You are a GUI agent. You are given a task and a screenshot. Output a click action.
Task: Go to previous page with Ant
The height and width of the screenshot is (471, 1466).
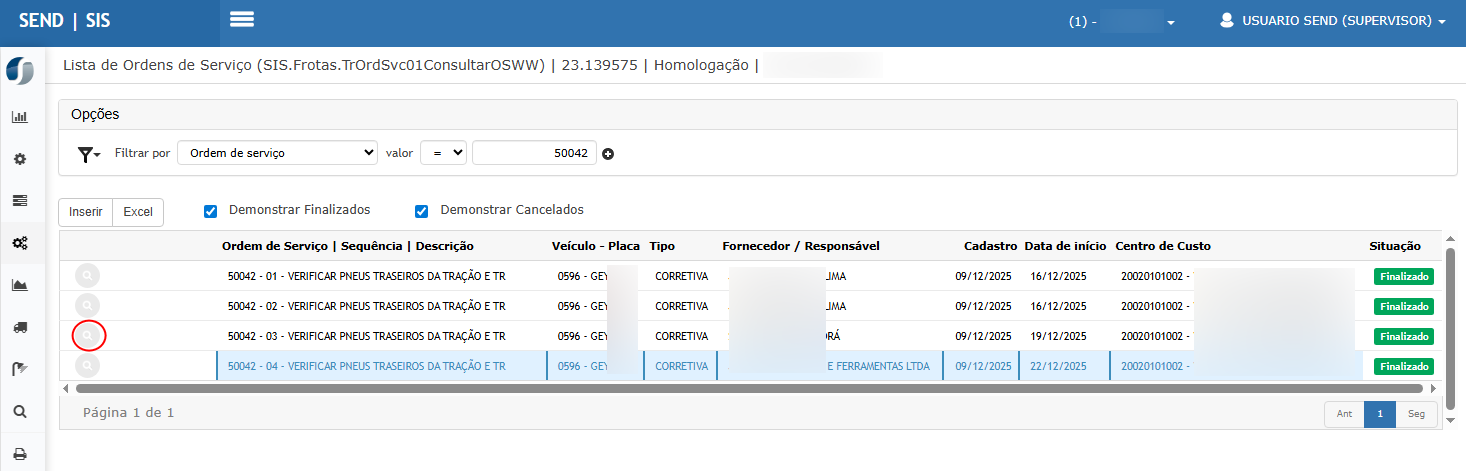(1344, 414)
